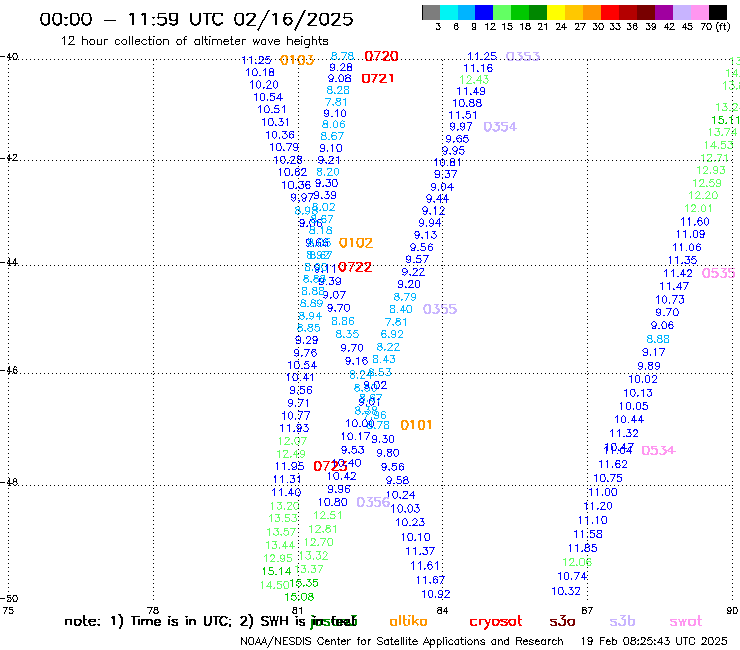Click the wave height value 10.32
The image size is (740, 650).
(566, 591)
